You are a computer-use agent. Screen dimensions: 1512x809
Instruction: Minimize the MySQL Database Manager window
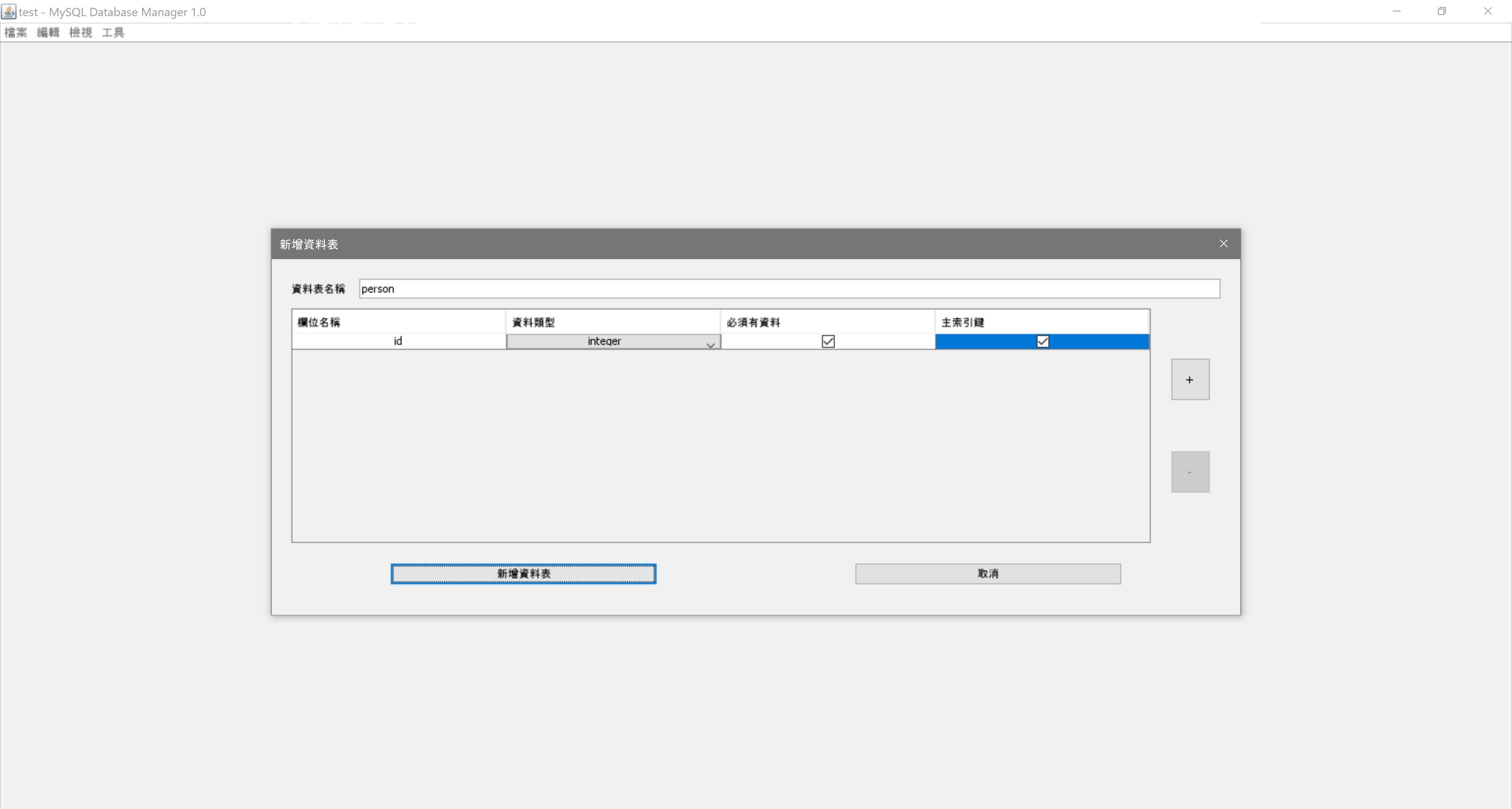coord(1396,11)
